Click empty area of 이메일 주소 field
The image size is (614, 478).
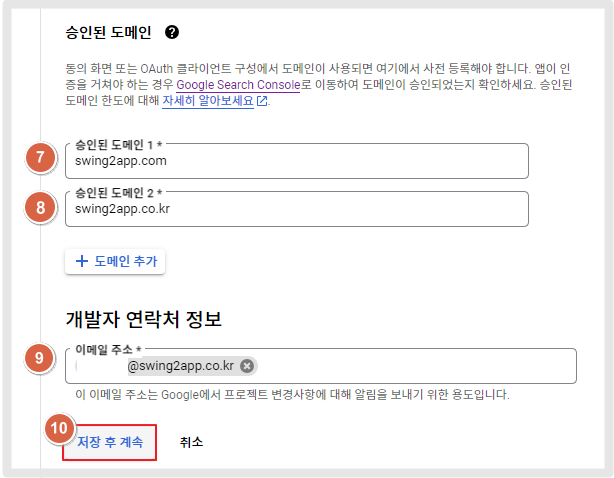[x=415, y=366]
